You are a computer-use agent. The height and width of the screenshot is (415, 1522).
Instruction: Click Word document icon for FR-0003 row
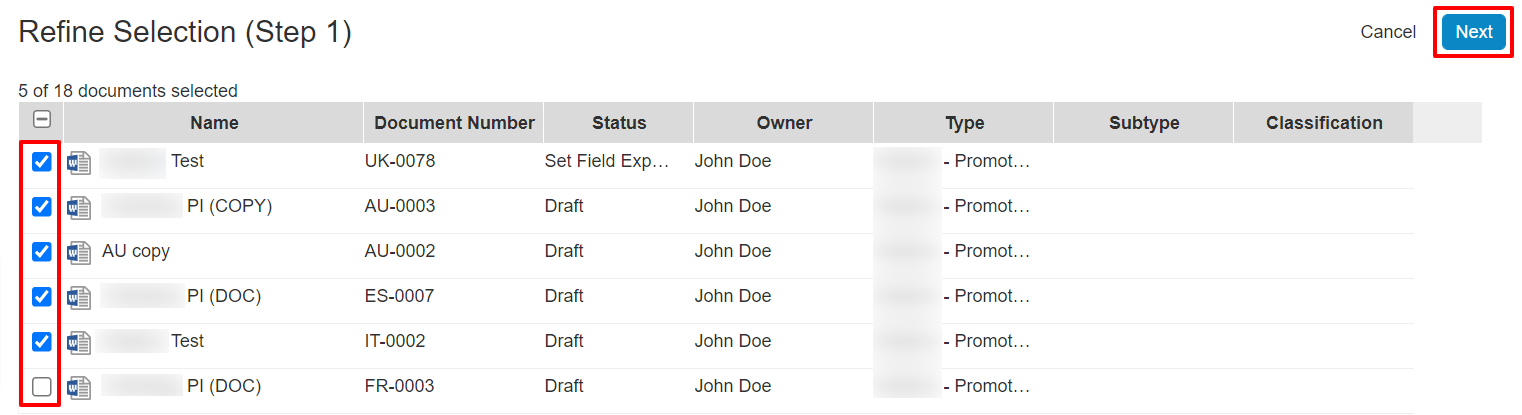[79, 387]
